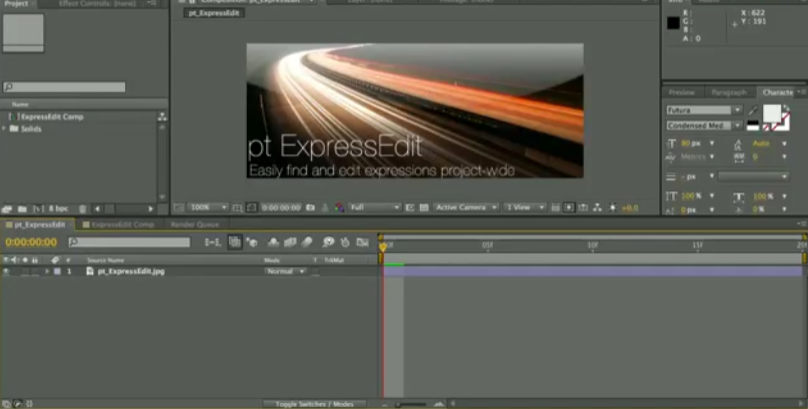
Task: Click the timeline layer search field
Action: [129, 242]
